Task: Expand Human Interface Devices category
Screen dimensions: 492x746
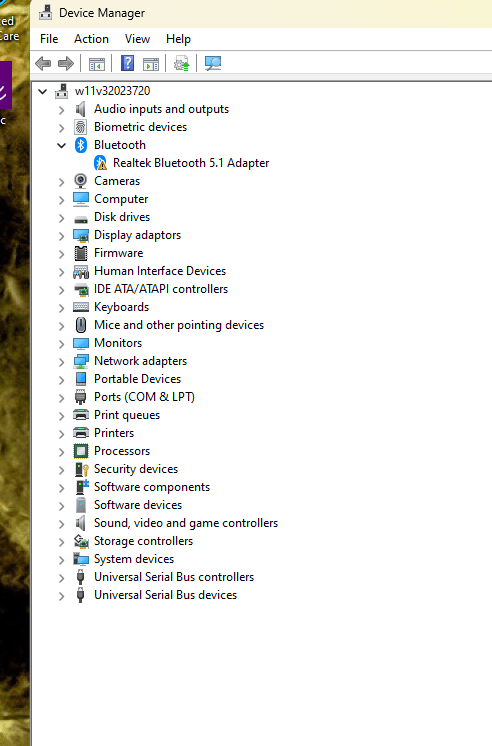Action: 61,272
